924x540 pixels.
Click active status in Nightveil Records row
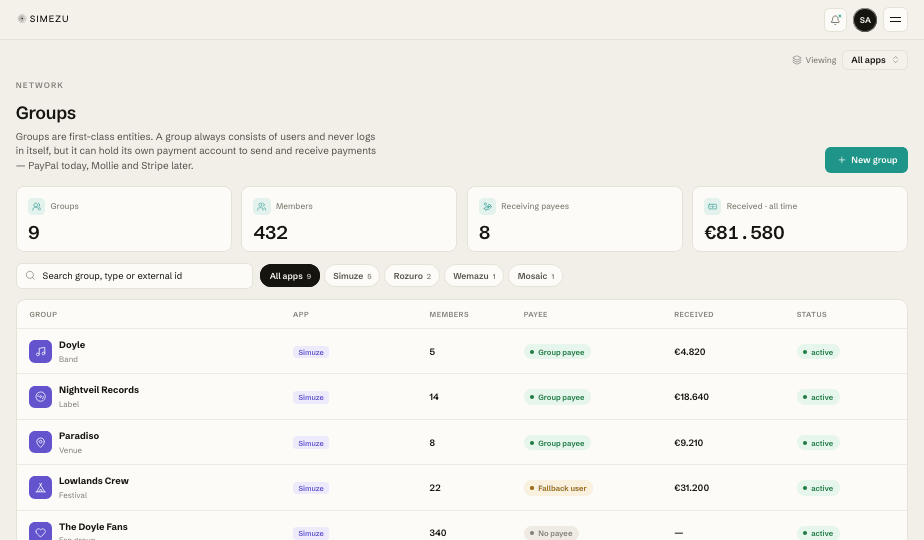click(x=818, y=397)
